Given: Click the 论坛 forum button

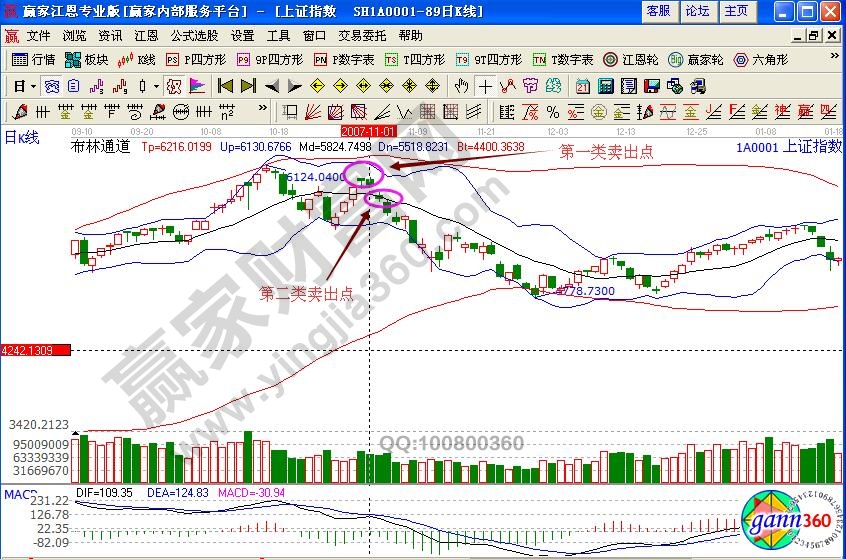Looking at the screenshot, I should (x=697, y=11).
